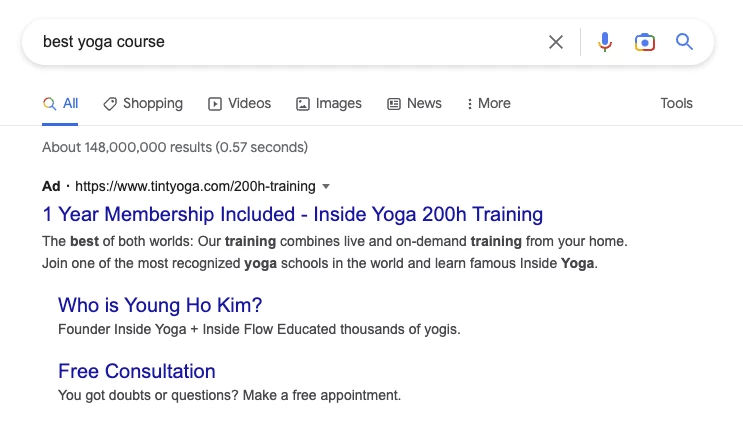Image resolution: width=743 pixels, height=430 pixels.
Task: Click the Images picture icon
Action: coord(303,103)
